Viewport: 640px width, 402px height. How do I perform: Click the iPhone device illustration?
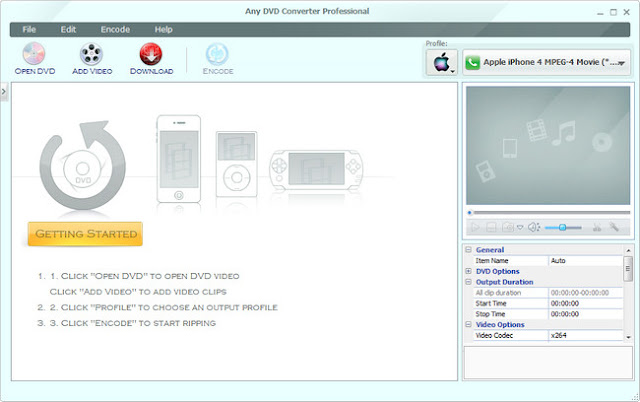[x=179, y=159]
